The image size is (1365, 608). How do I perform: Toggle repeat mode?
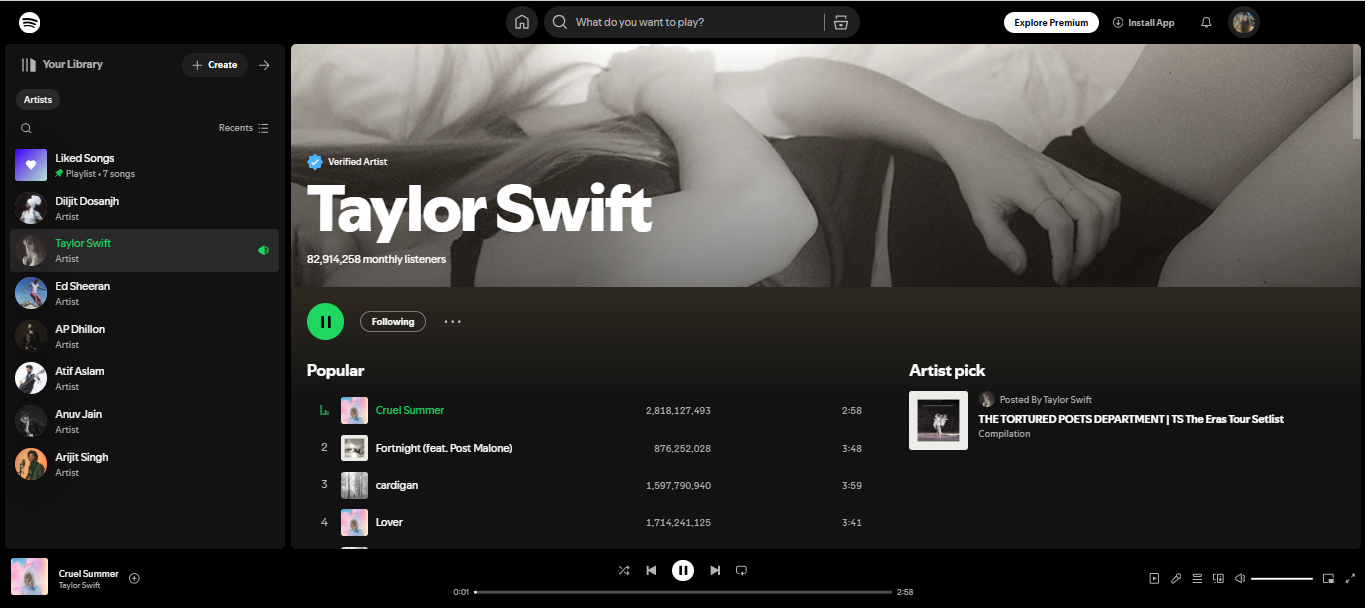coord(741,570)
